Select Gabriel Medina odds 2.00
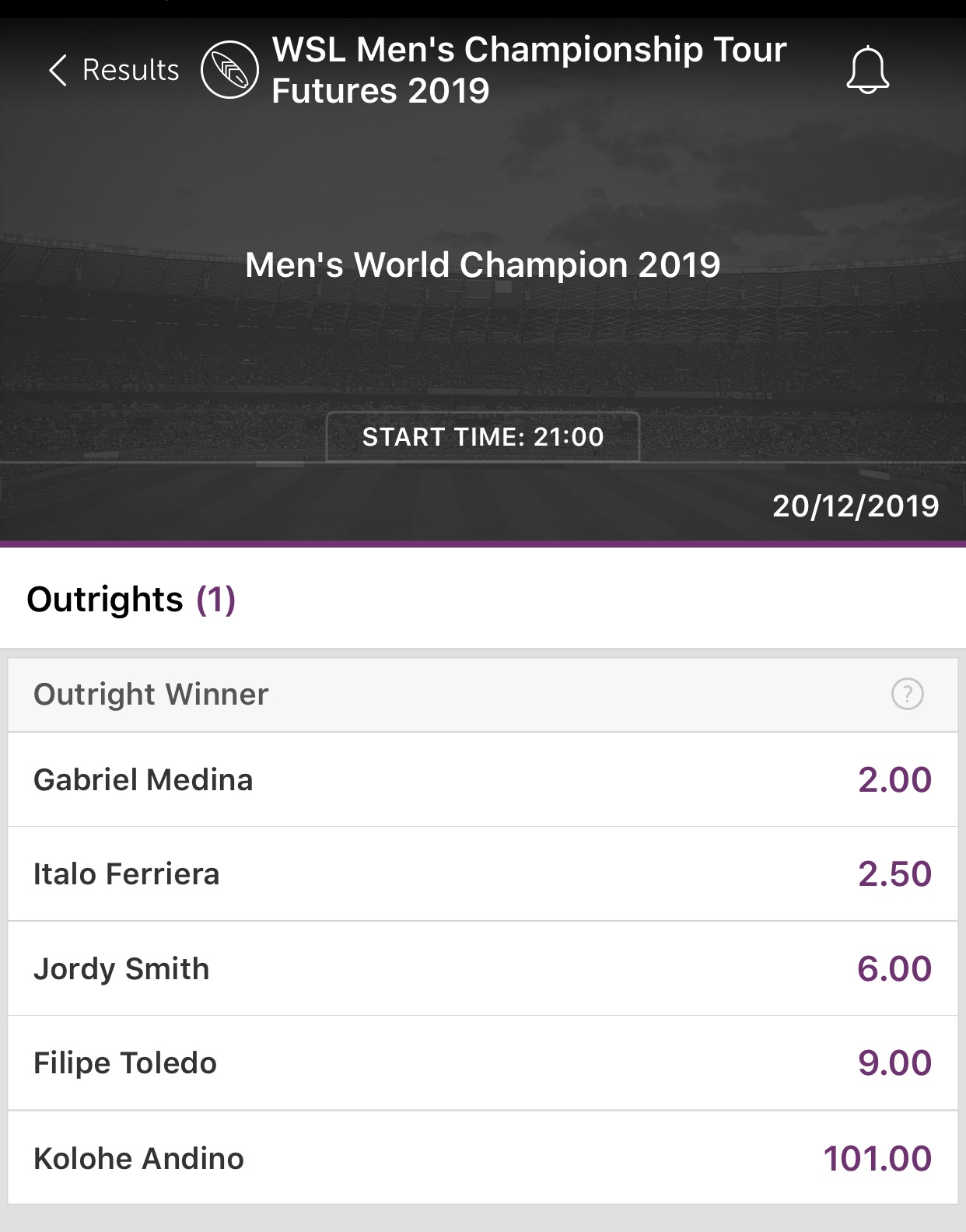 pyautogui.click(x=894, y=780)
